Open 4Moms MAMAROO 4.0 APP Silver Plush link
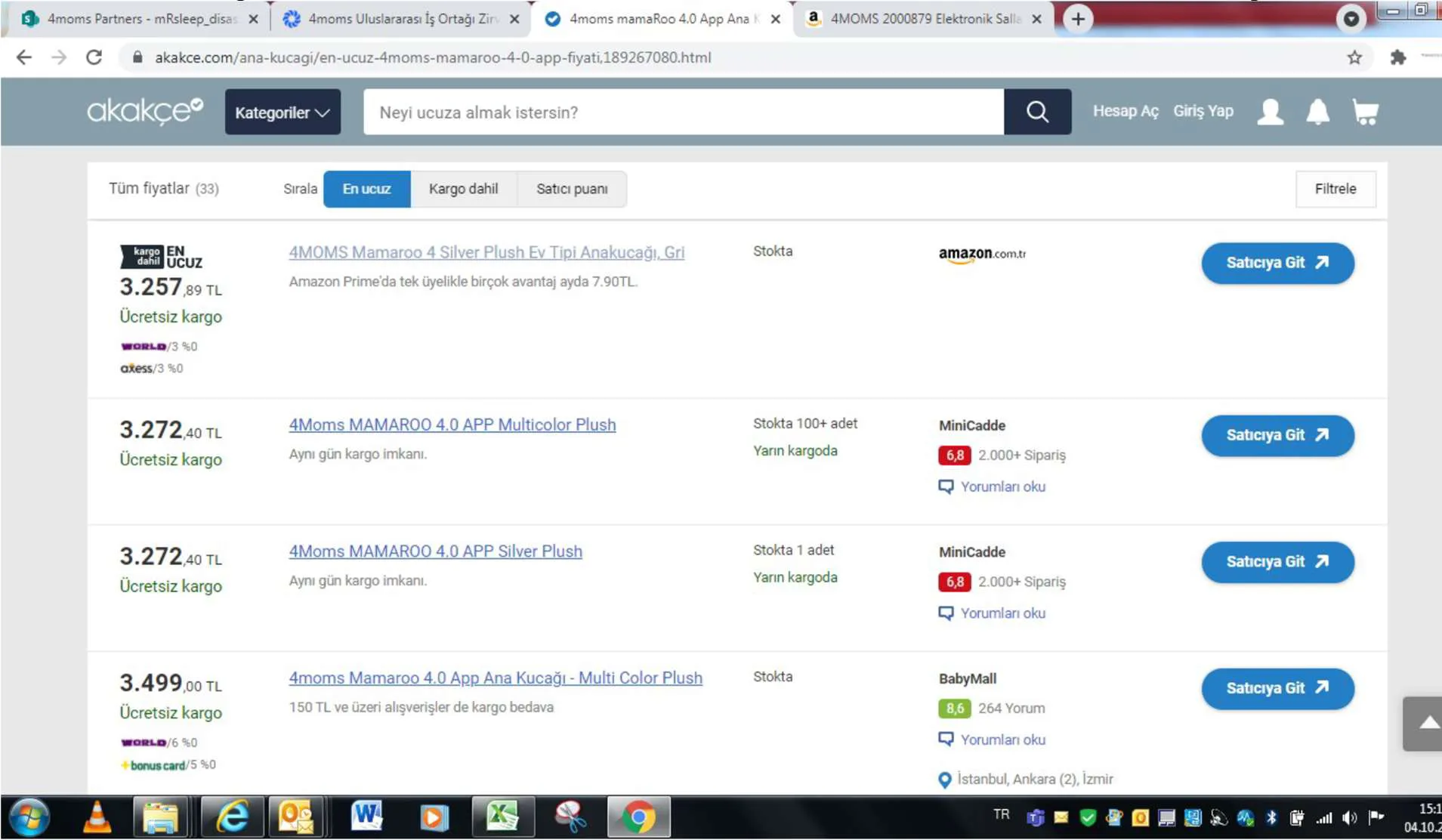 435,551
